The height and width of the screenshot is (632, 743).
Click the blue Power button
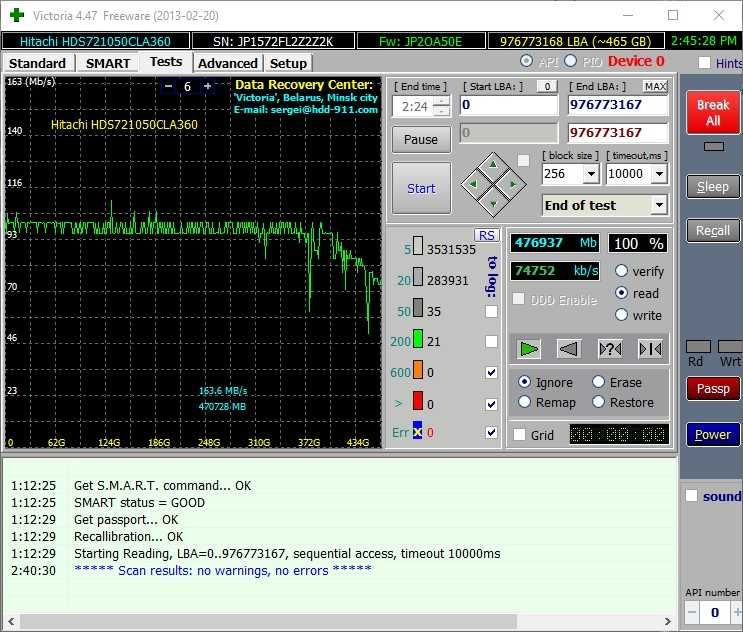pyautogui.click(x=713, y=434)
